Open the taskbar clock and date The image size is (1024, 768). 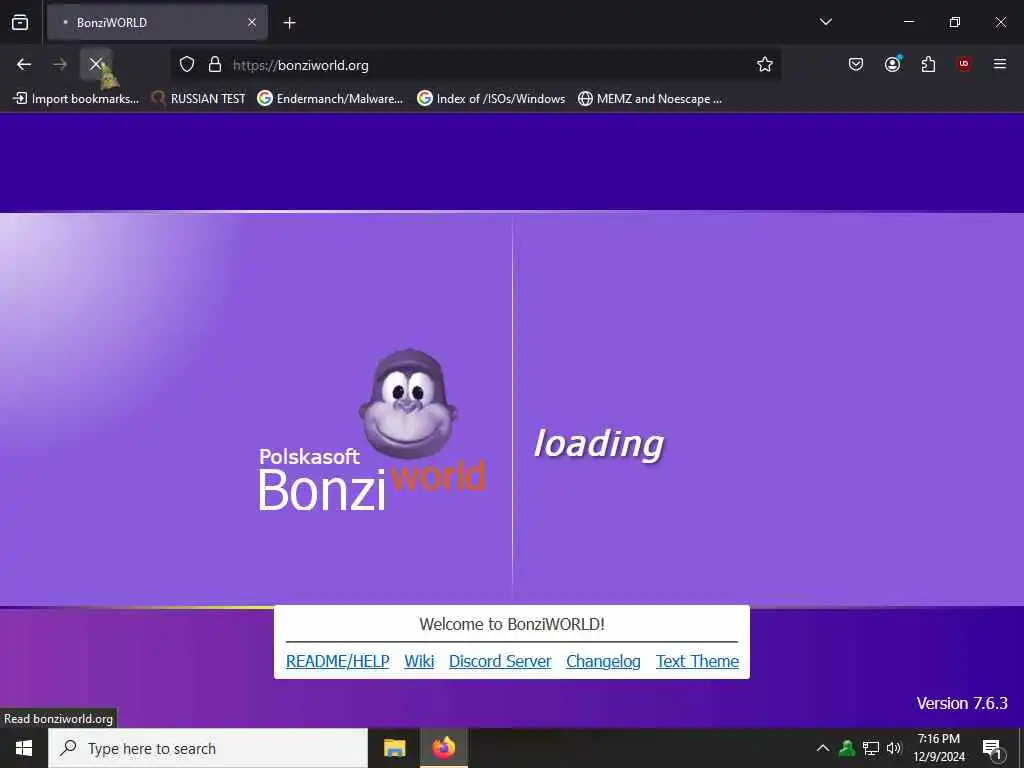click(x=939, y=748)
